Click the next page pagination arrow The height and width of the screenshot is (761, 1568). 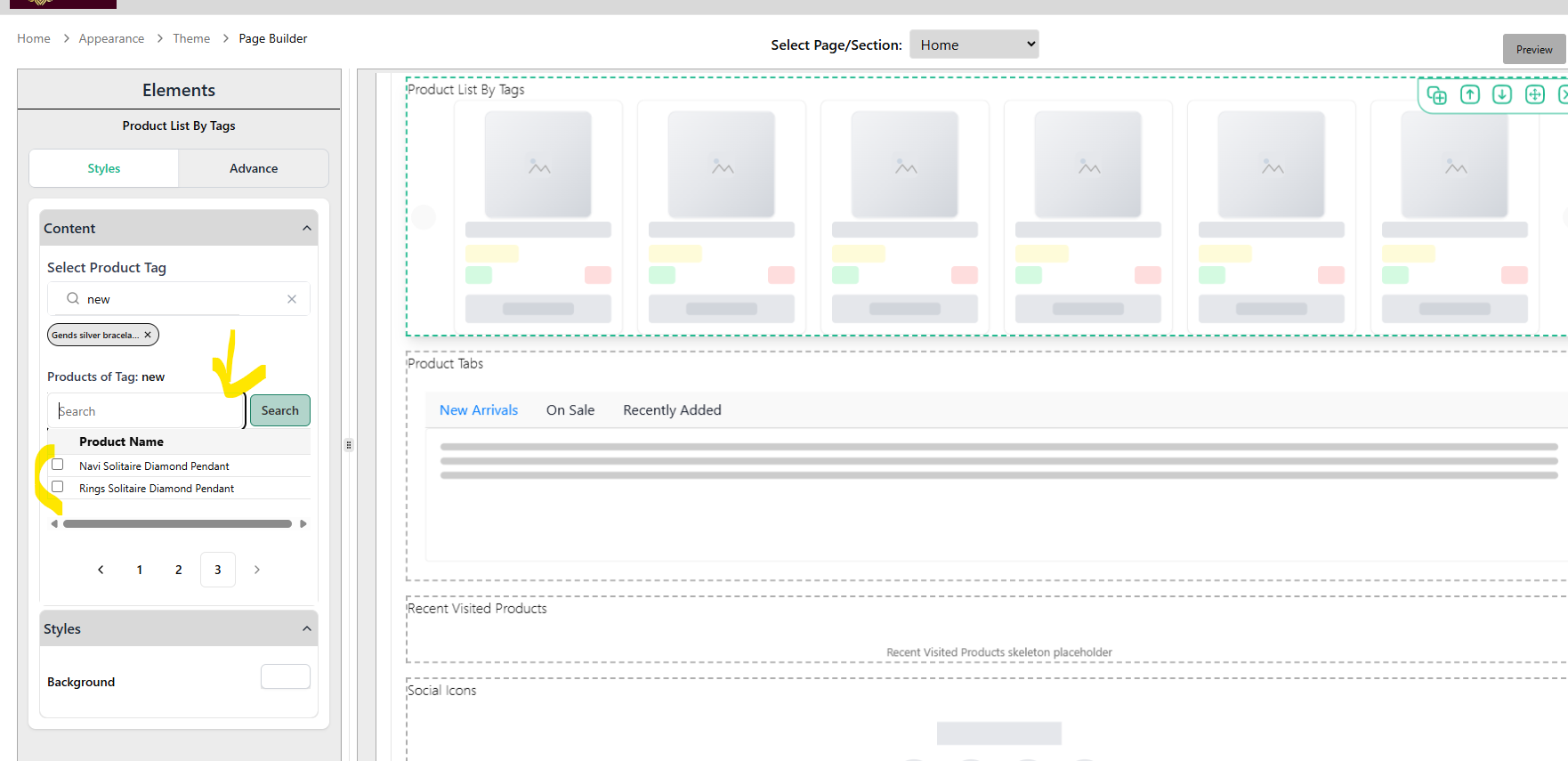click(257, 570)
